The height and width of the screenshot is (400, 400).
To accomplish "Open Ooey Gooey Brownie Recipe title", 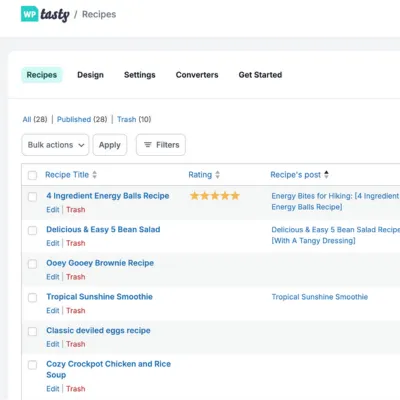I will (100, 263).
